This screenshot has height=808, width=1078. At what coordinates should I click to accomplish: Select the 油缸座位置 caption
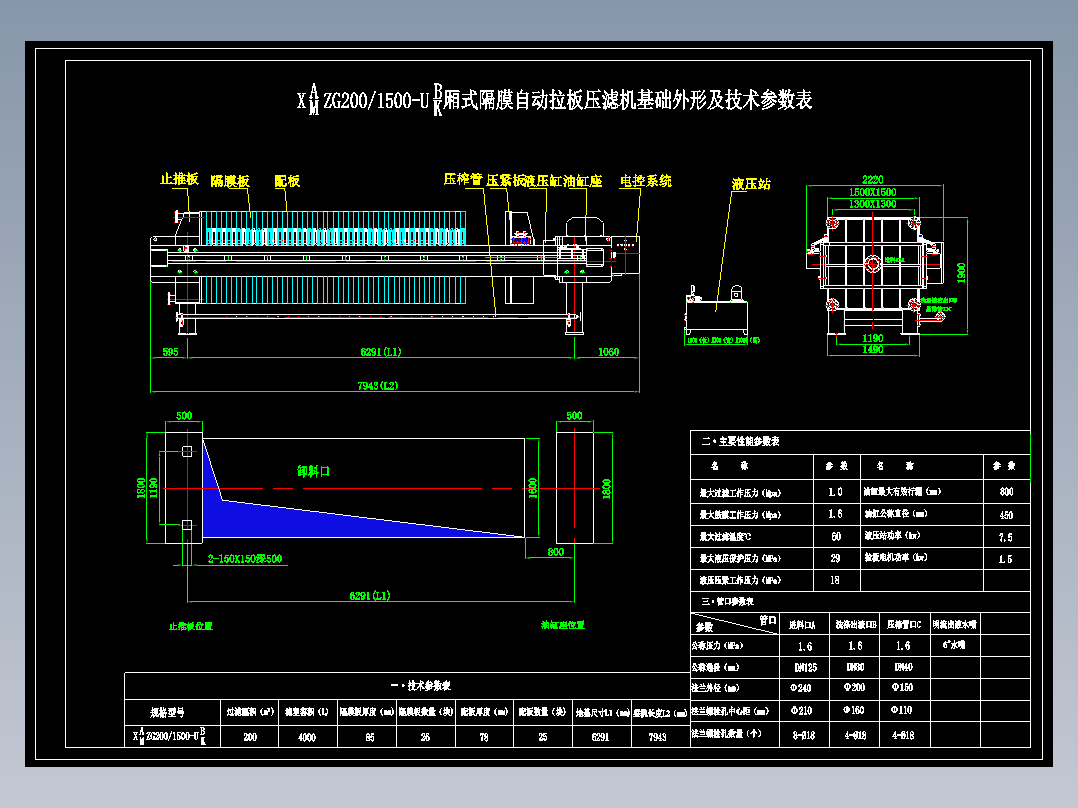coord(562,625)
